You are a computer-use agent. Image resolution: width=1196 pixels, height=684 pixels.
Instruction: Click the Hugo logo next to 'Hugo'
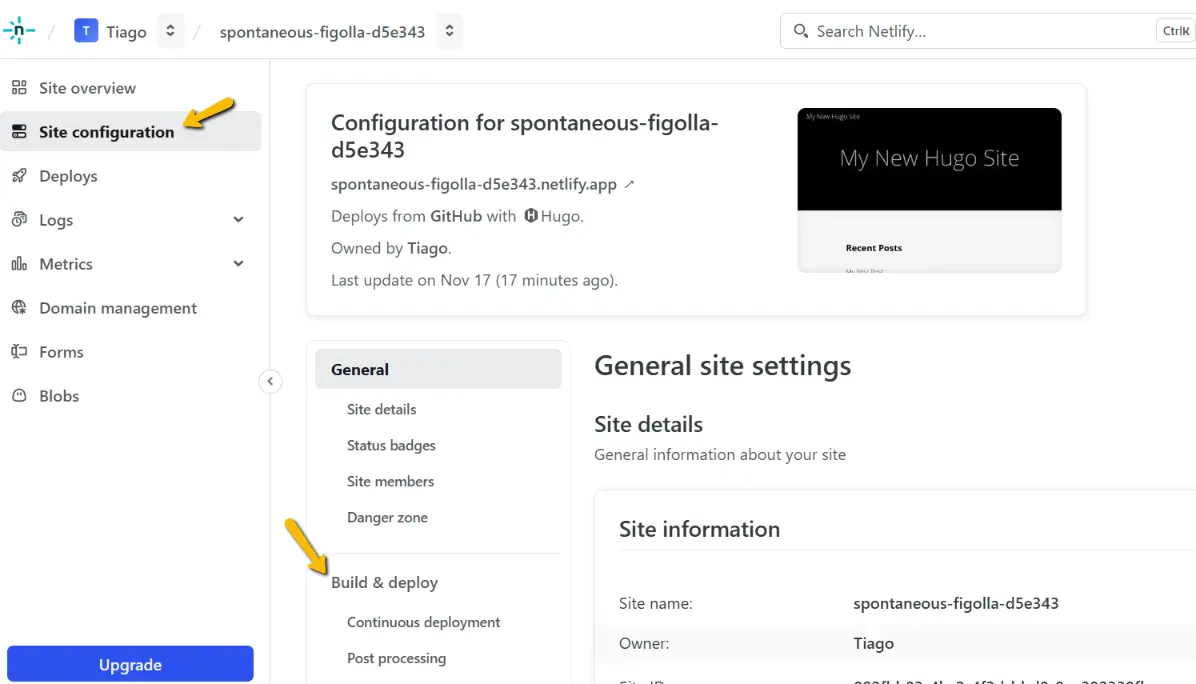point(530,215)
